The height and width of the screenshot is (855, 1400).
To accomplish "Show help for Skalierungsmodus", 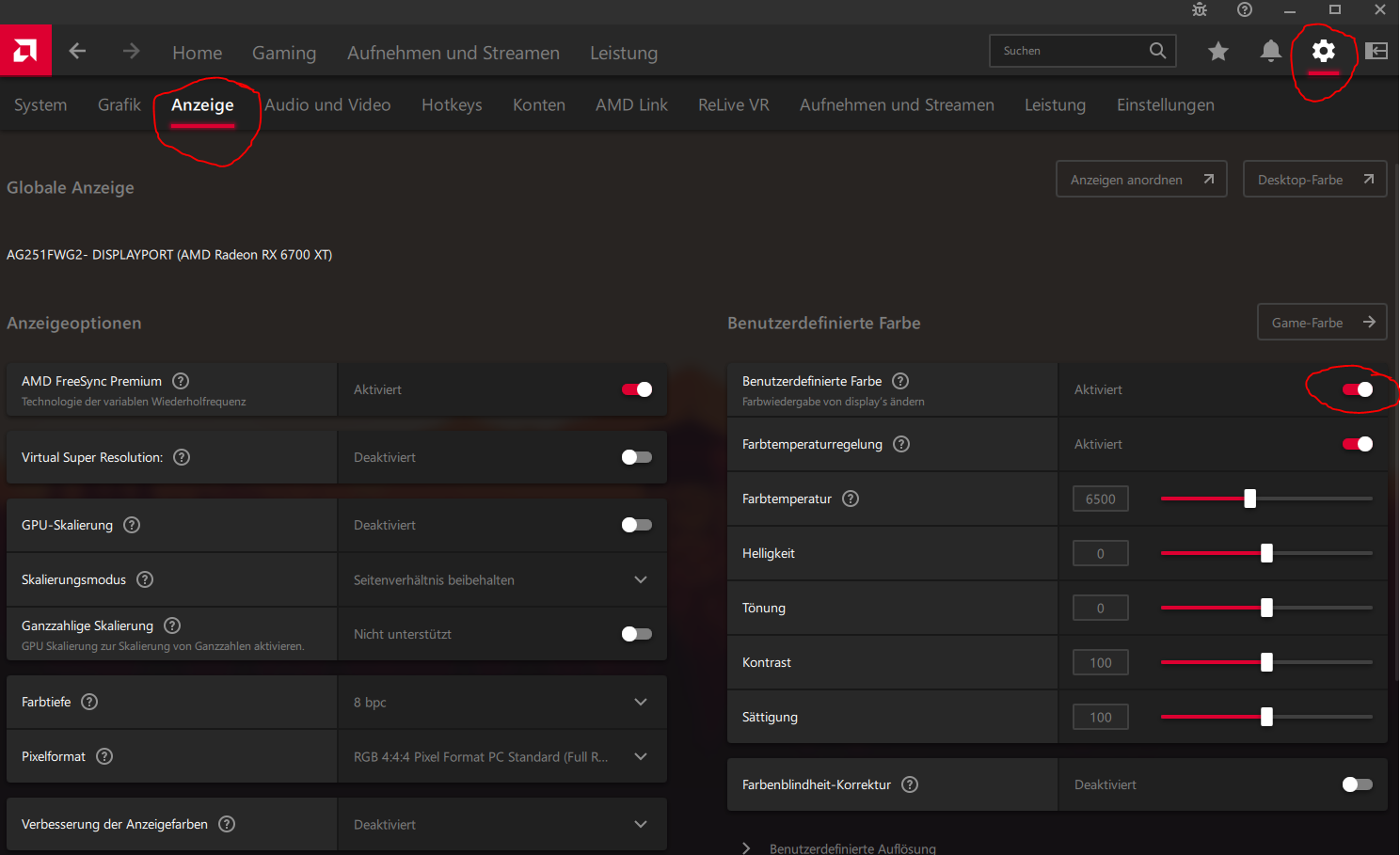I will coord(145,579).
